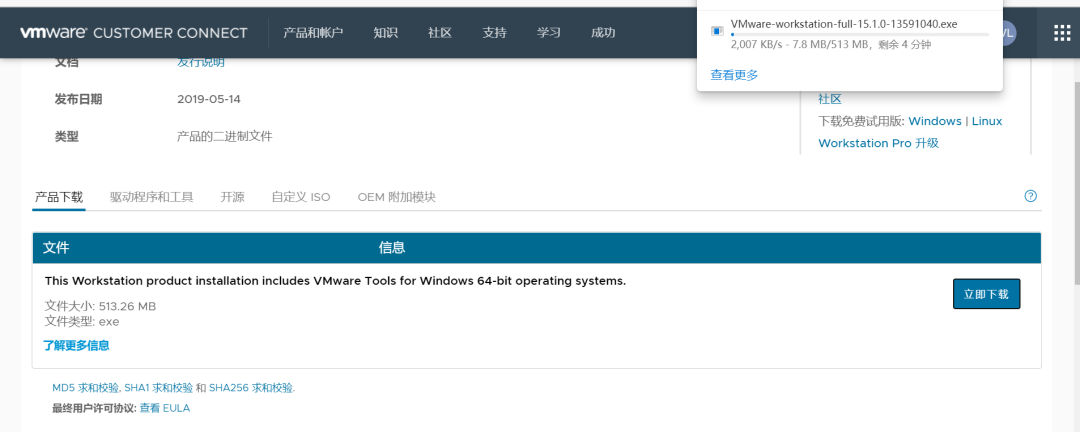Click the release date 2019-05-14
The image size is (1080, 432).
(209, 99)
